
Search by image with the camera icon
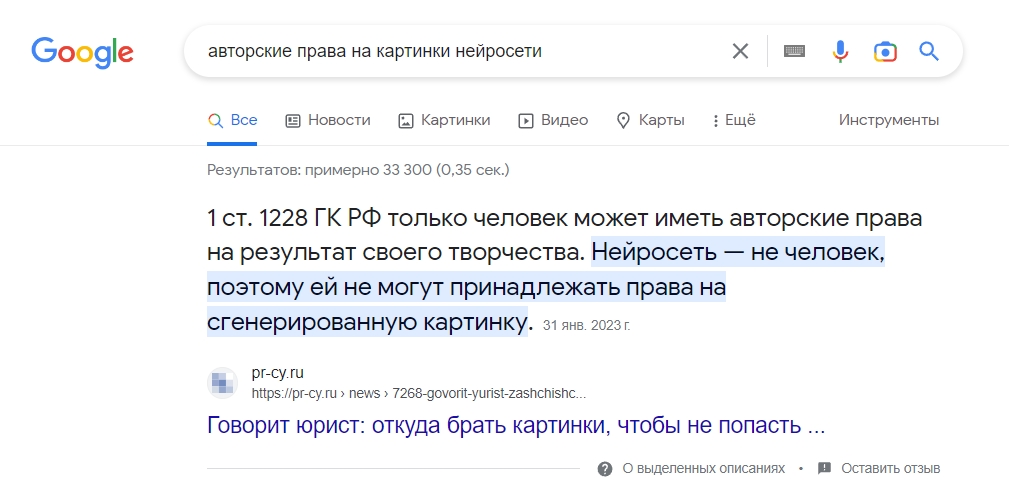(884, 51)
